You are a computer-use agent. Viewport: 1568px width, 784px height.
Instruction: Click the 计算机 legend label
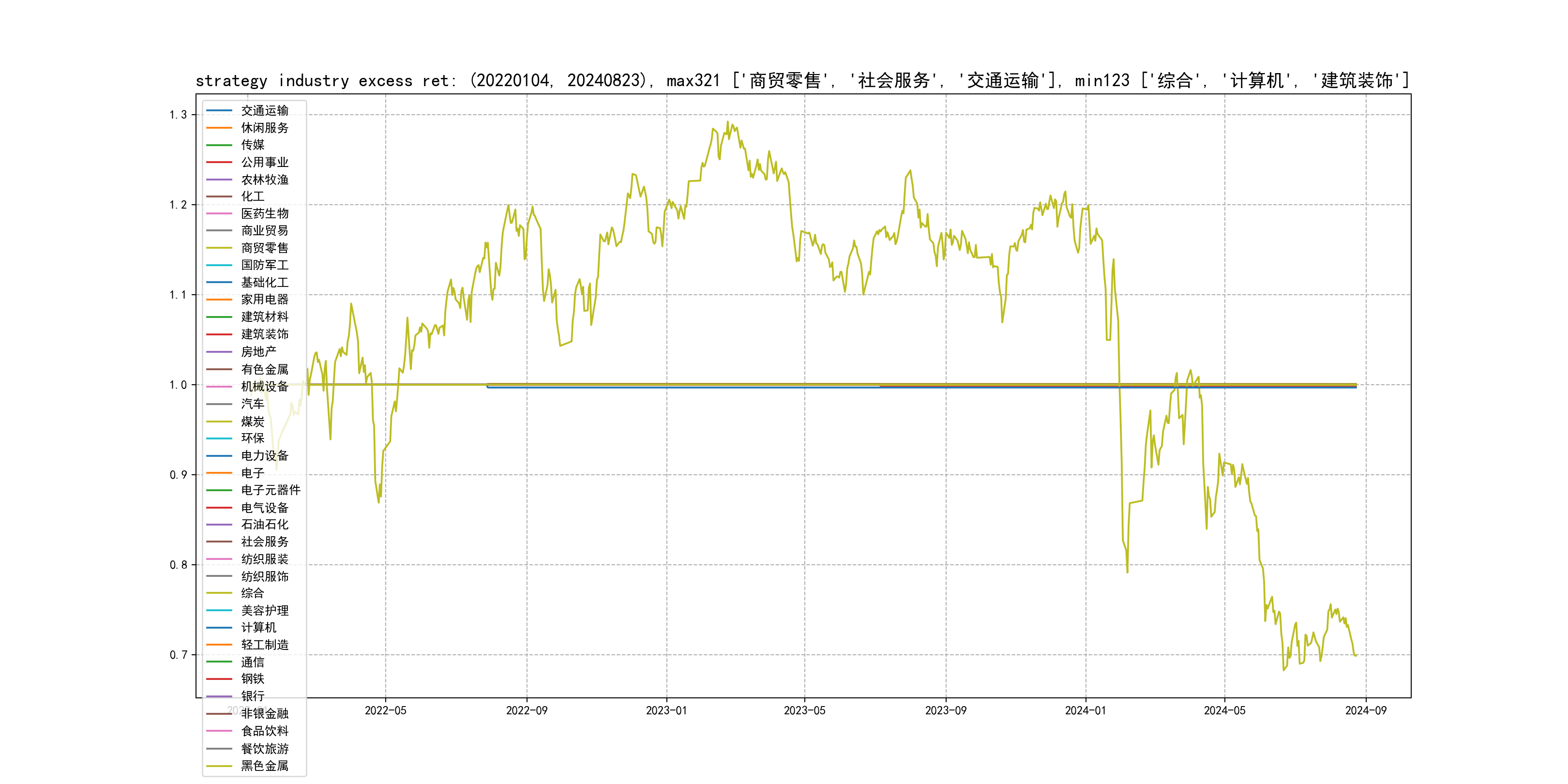pos(259,628)
